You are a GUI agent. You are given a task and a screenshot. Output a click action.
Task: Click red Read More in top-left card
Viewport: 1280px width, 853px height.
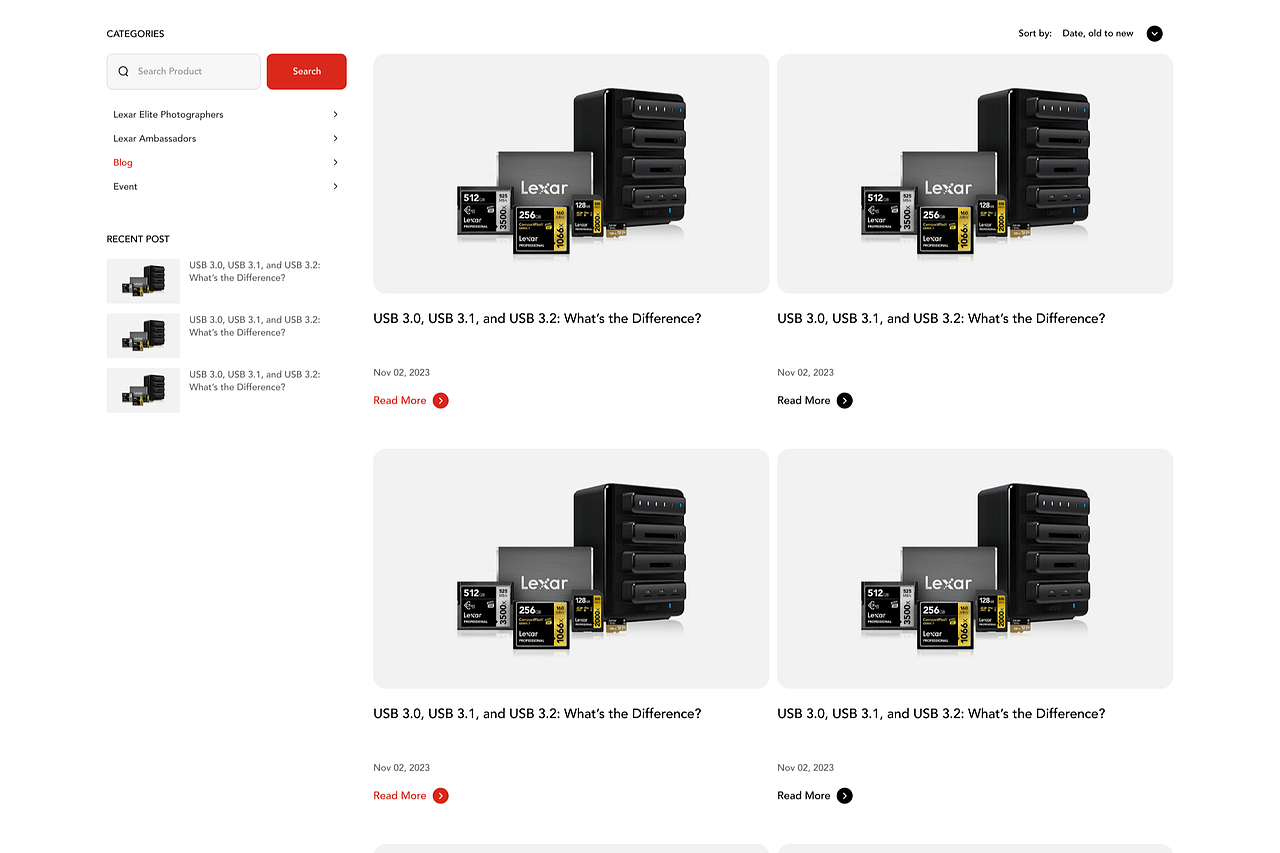[400, 401]
